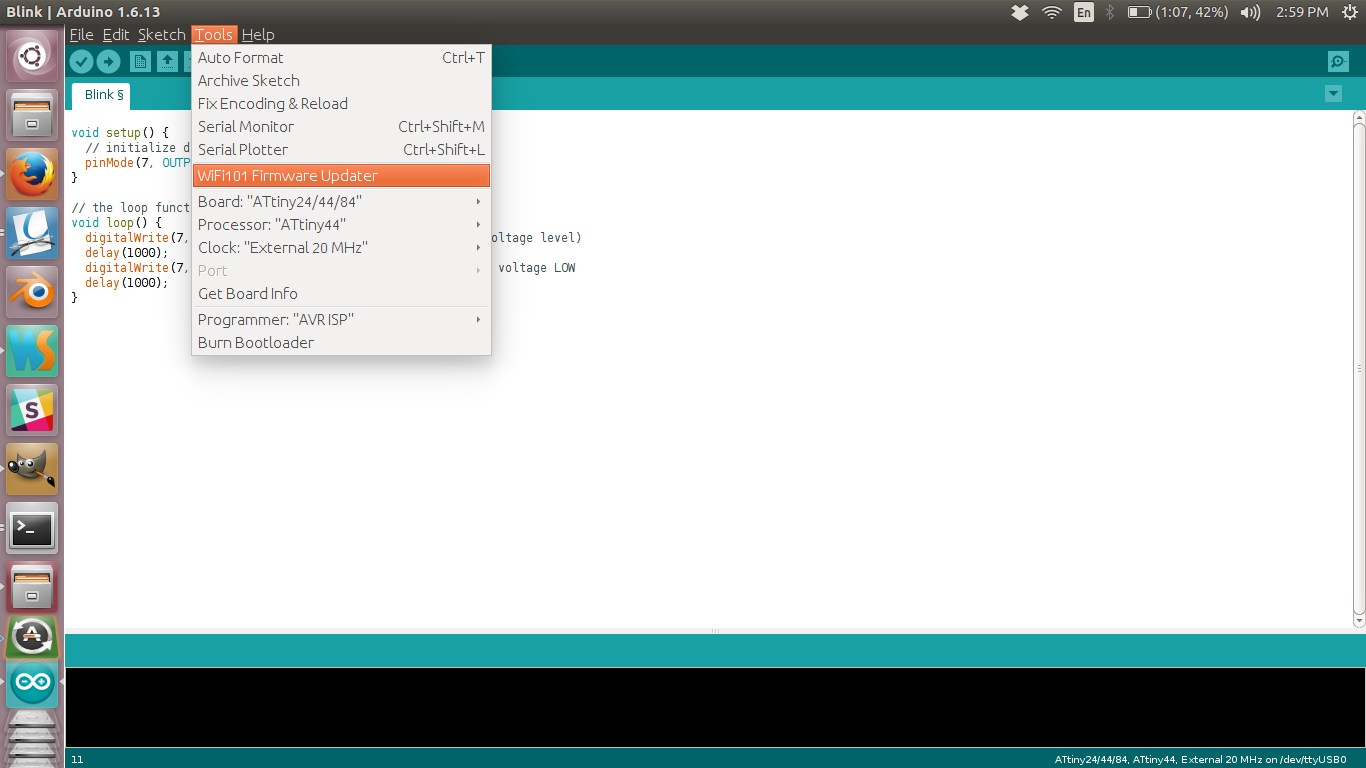
Task: Launch Firefox from the dock
Action: pos(33,174)
